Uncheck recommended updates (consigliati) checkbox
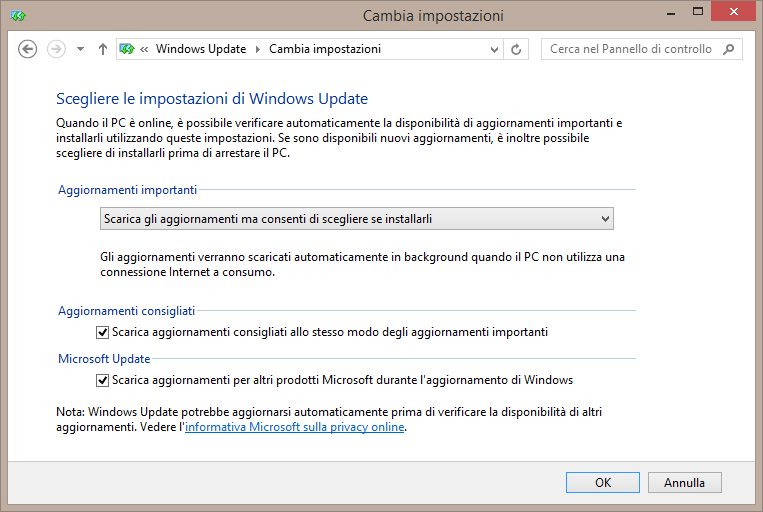 (102, 332)
